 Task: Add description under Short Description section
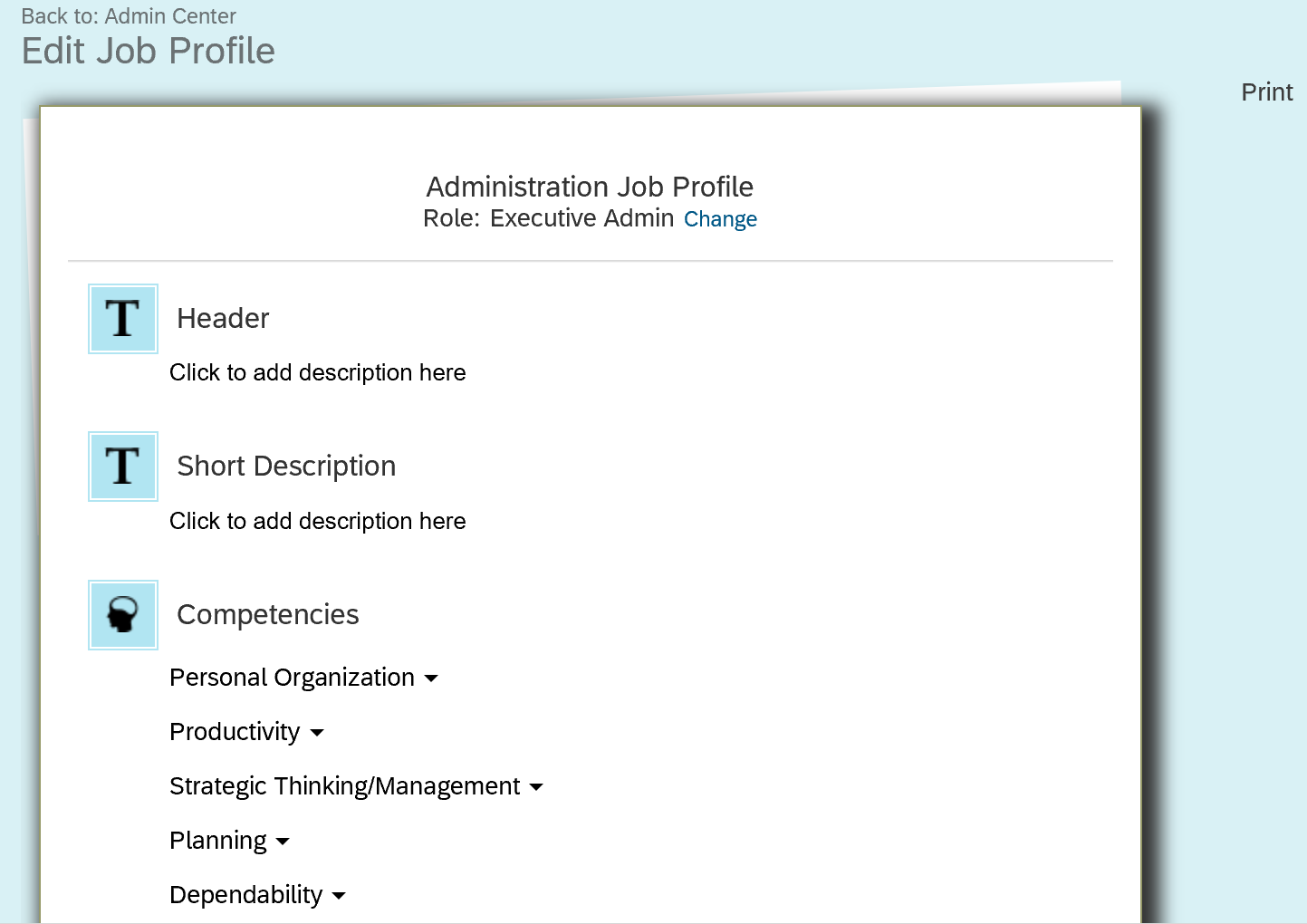317,521
